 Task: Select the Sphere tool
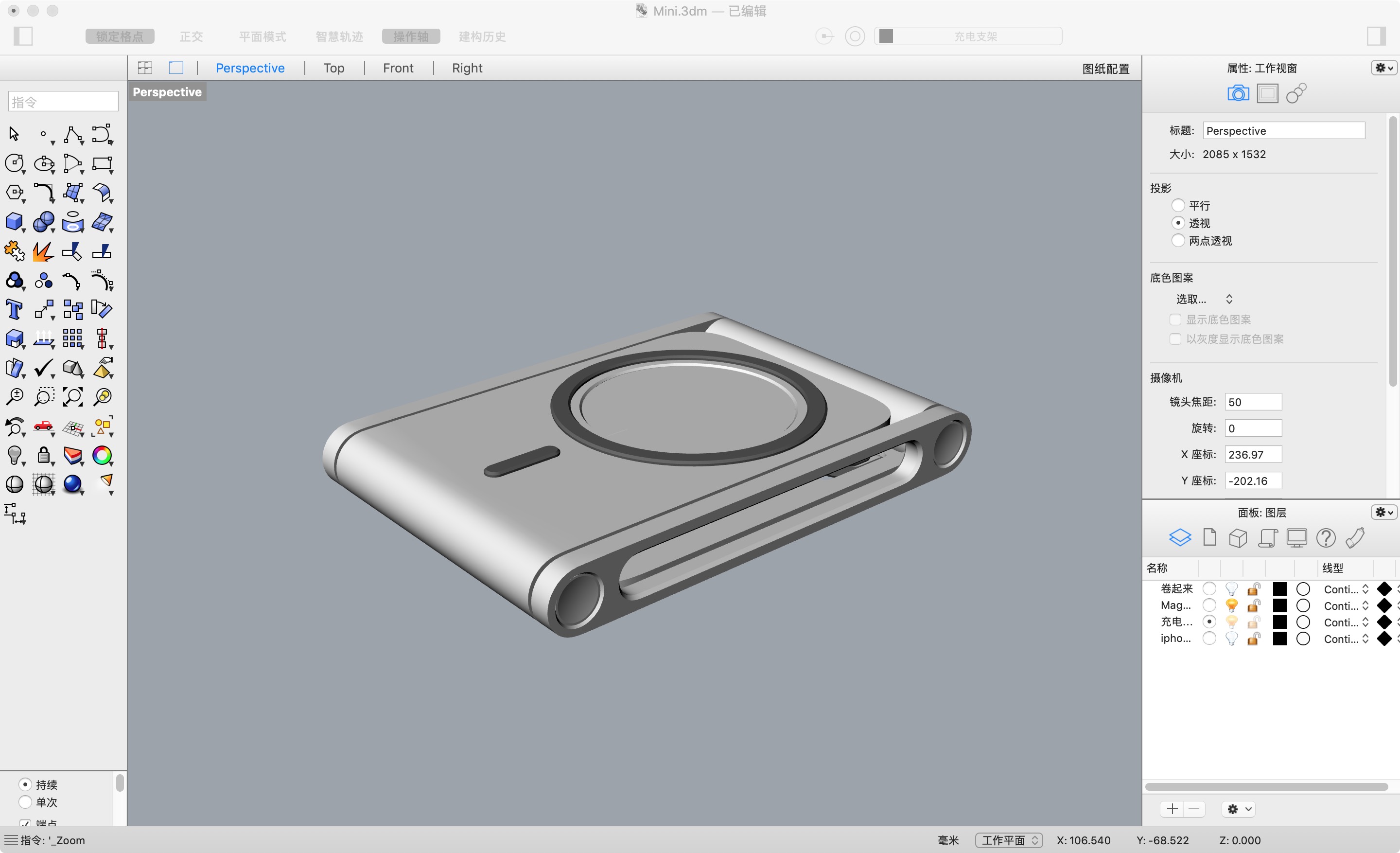(44, 222)
